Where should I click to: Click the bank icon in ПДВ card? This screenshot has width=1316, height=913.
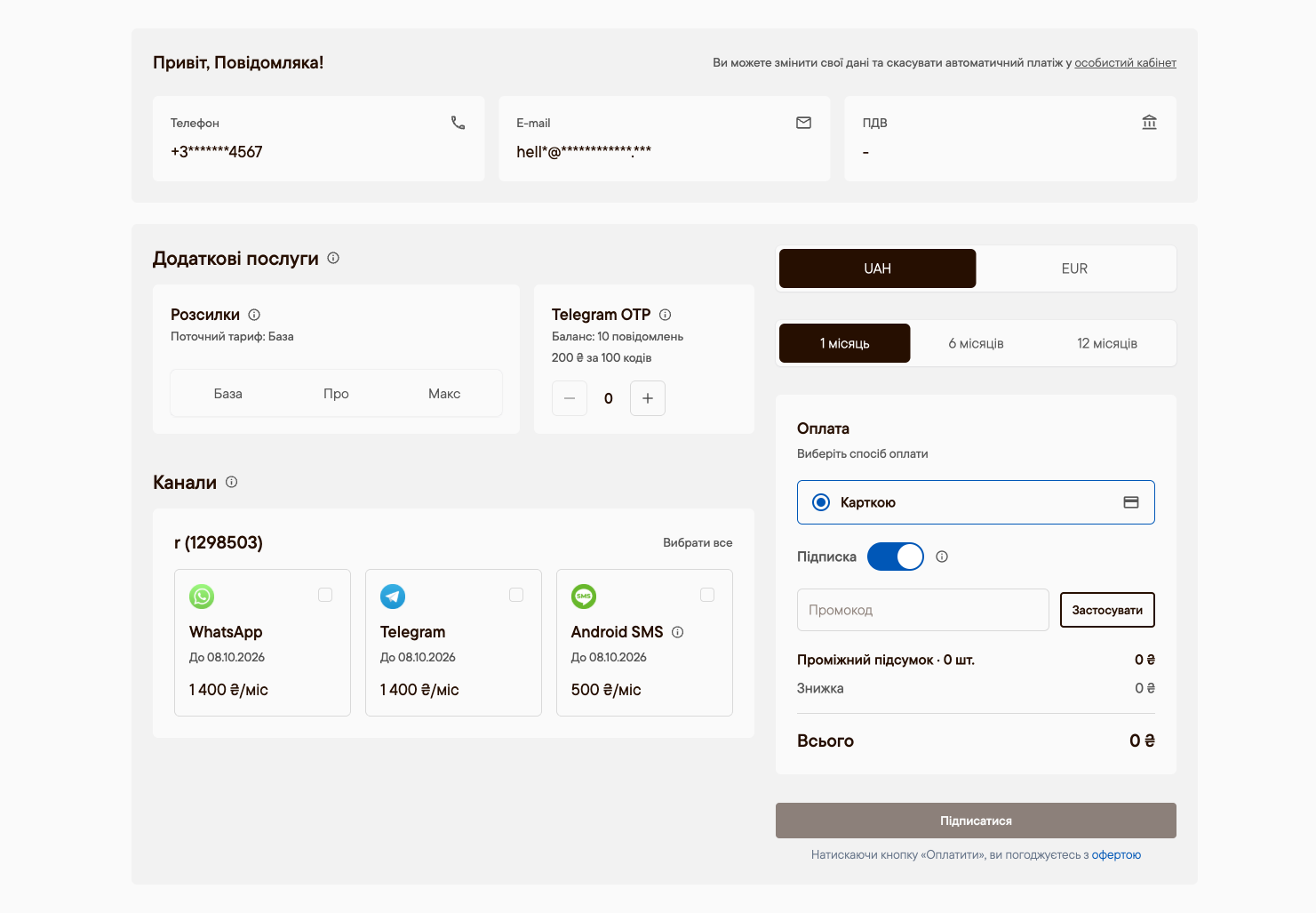[1149, 123]
